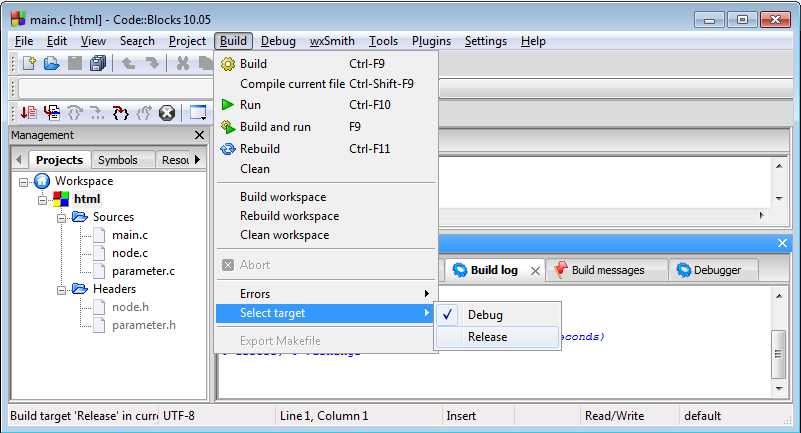Image resolution: width=801 pixels, height=433 pixels.
Task: Select the checked Debug build target
Action: (x=485, y=314)
